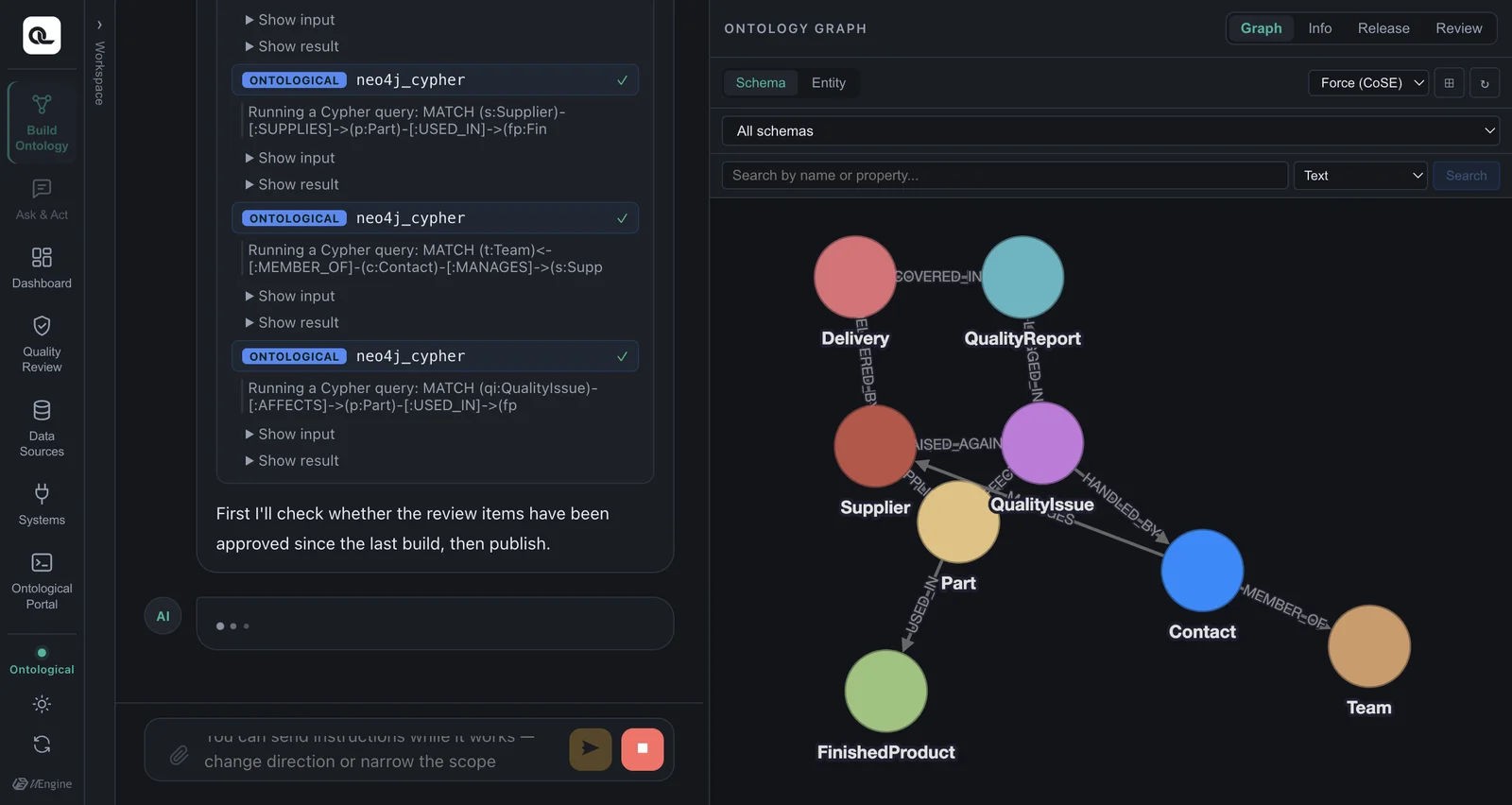Viewport: 1512px width, 805px height.
Task: Switch to the Graph tab
Action: (1261, 28)
